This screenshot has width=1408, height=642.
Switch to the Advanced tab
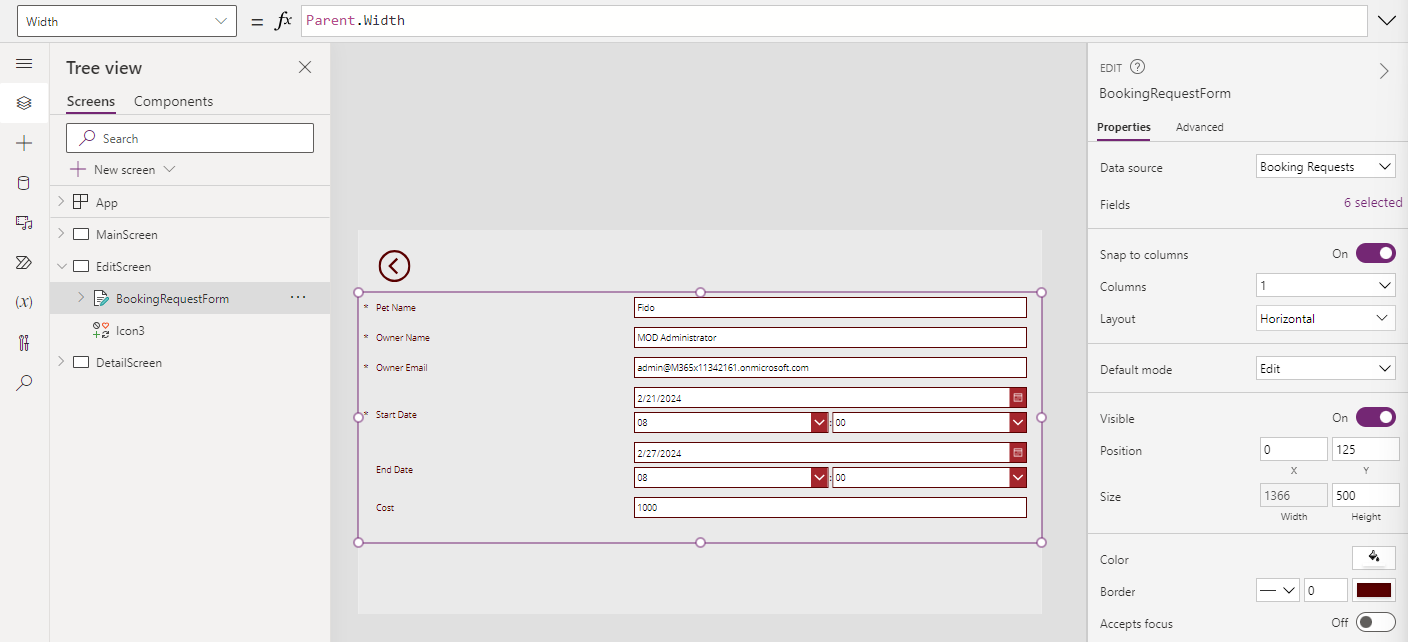click(x=1200, y=127)
